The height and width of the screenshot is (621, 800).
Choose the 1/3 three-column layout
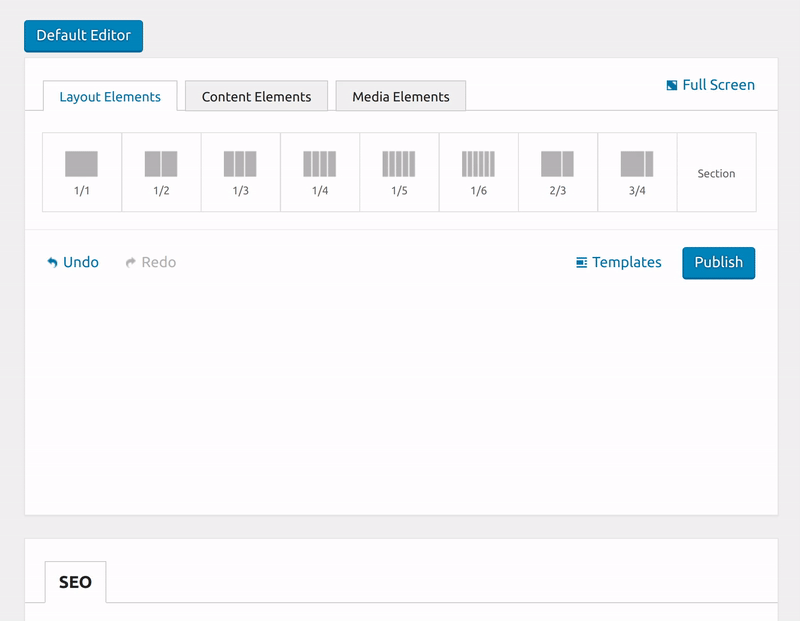click(x=240, y=172)
